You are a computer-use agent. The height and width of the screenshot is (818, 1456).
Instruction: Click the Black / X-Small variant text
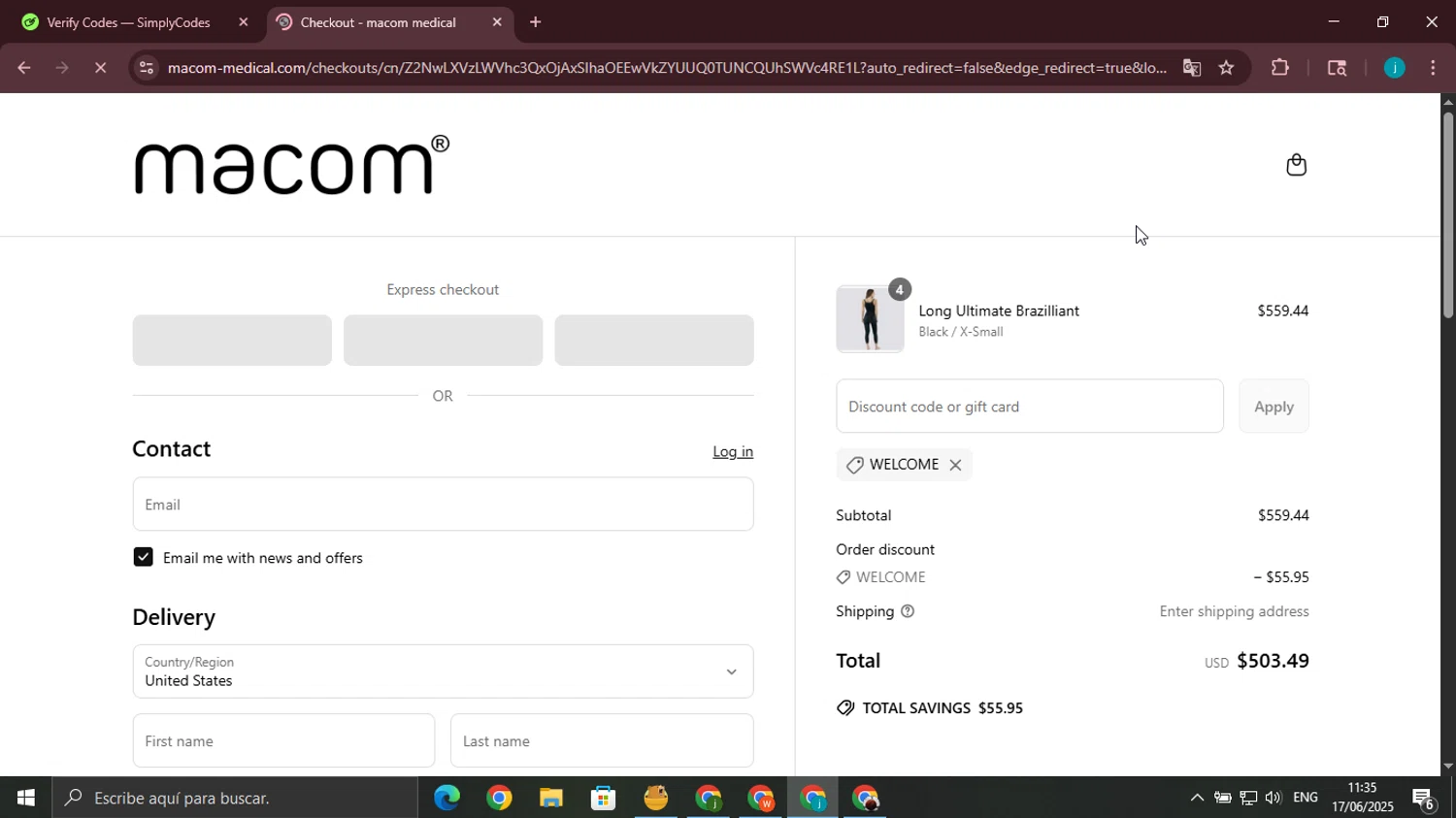(x=961, y=332)
